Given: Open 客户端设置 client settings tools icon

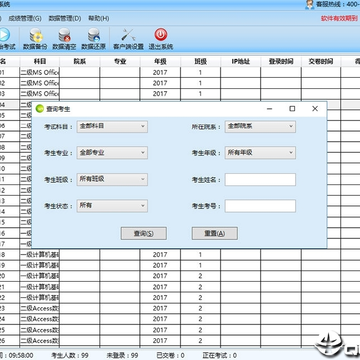Looking at the screenshot, I should coord(128,35).
